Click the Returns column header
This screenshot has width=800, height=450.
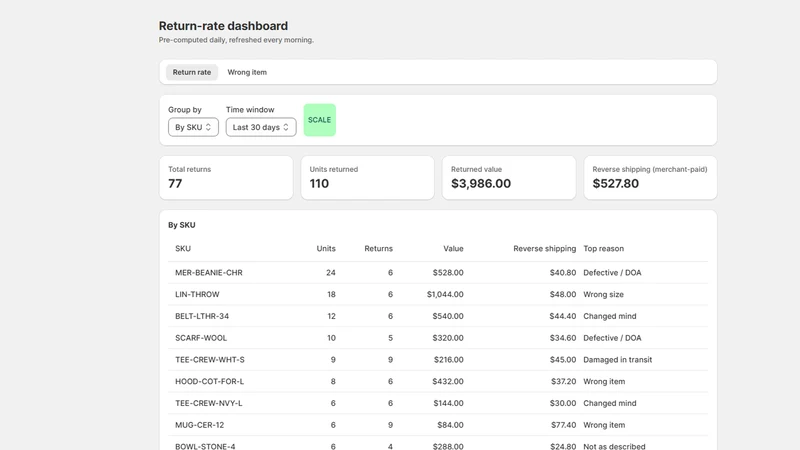378,248
